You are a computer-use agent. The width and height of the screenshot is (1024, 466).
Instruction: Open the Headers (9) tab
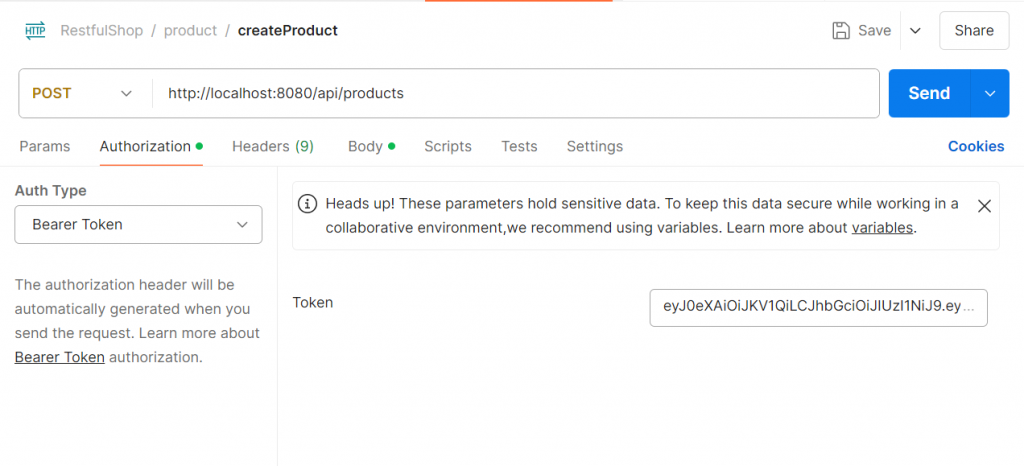tap(273, 146)
